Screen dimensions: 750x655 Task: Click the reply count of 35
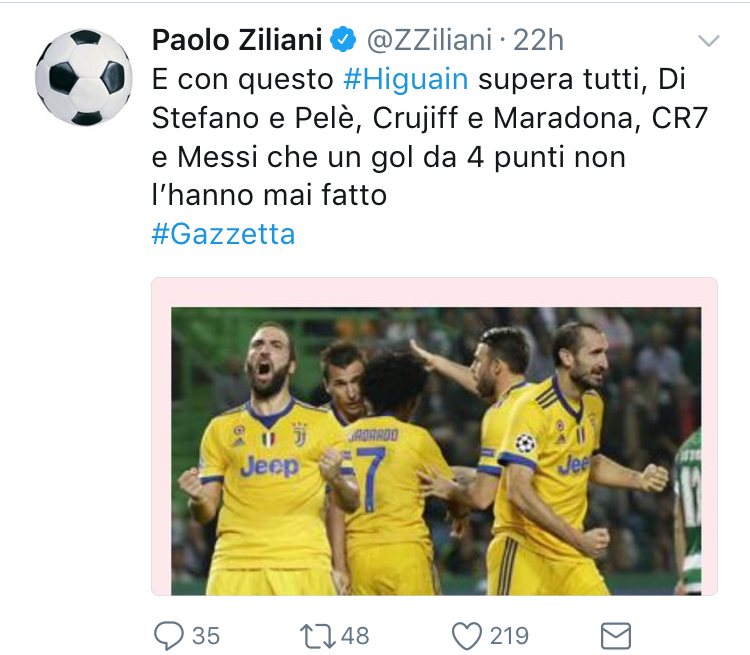click(205, 634)
